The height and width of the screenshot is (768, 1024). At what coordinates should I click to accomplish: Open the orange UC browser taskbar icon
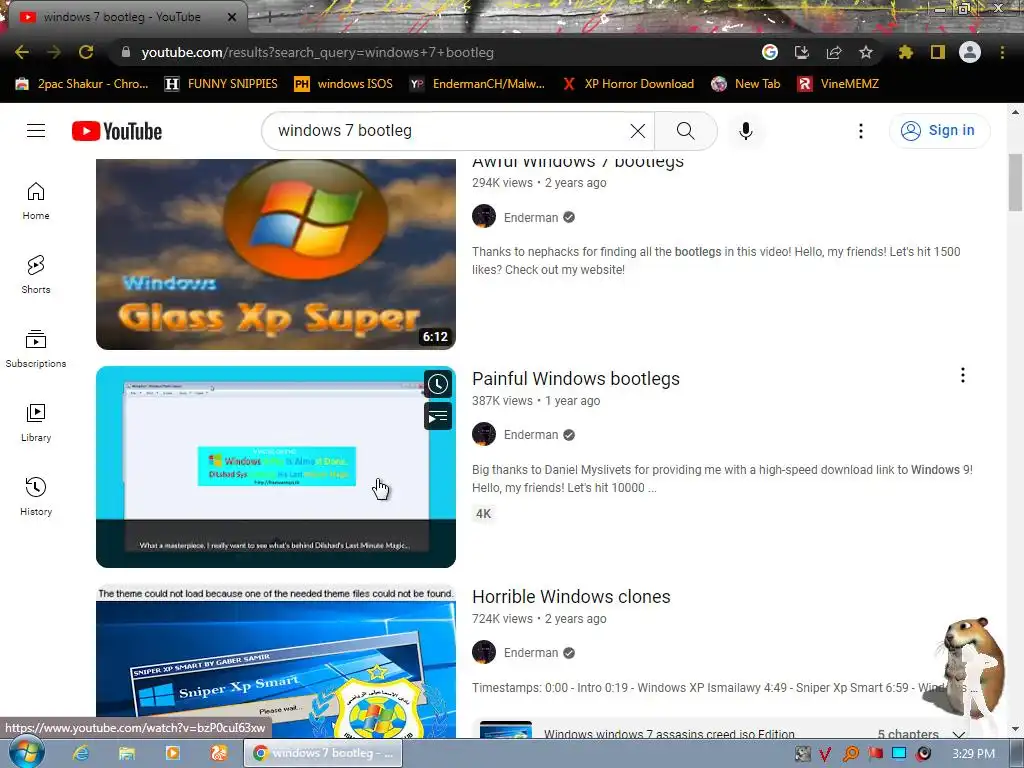(x=219, y=753)
